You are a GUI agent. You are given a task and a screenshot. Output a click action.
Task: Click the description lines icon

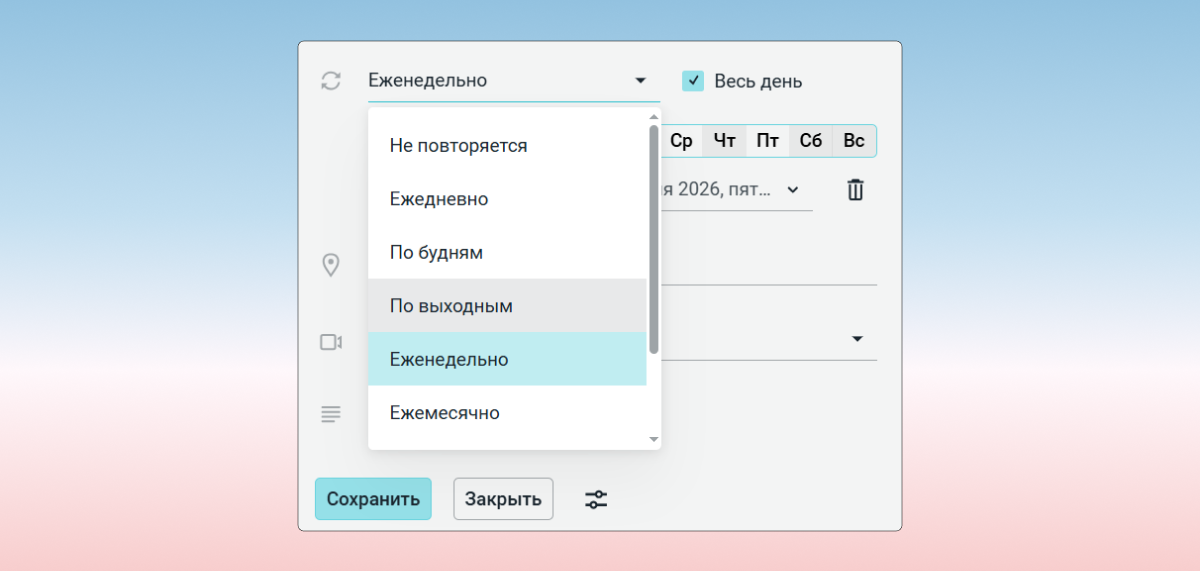coord(331,414)
